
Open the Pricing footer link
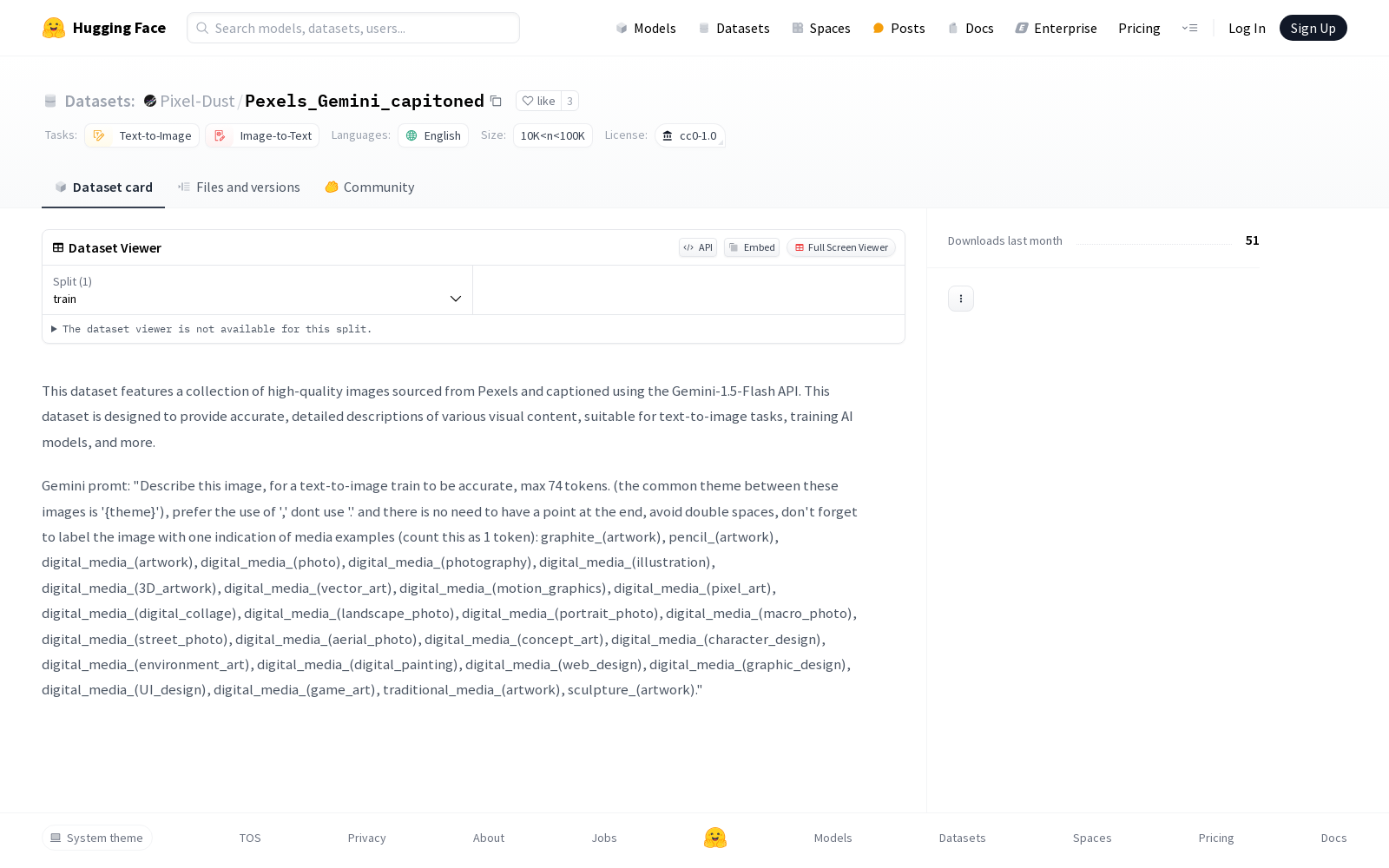(x=1216, y=838)
